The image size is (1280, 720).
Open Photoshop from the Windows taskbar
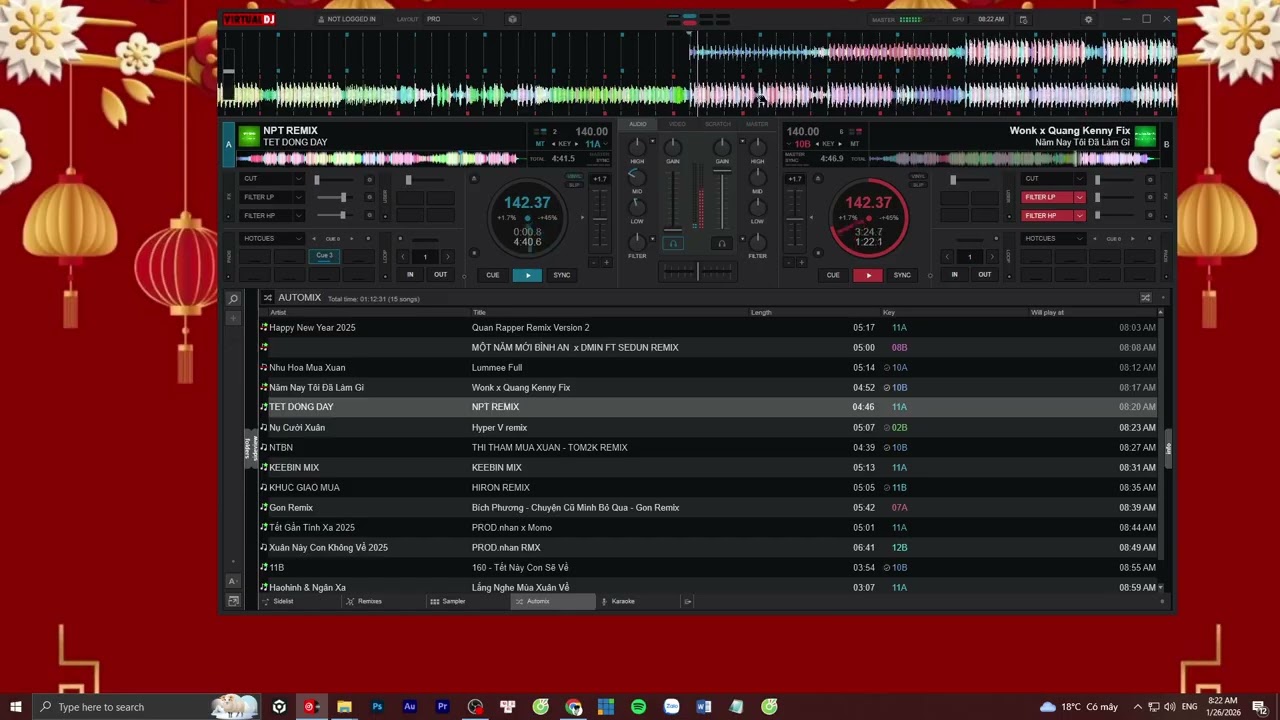click(377, 707)
